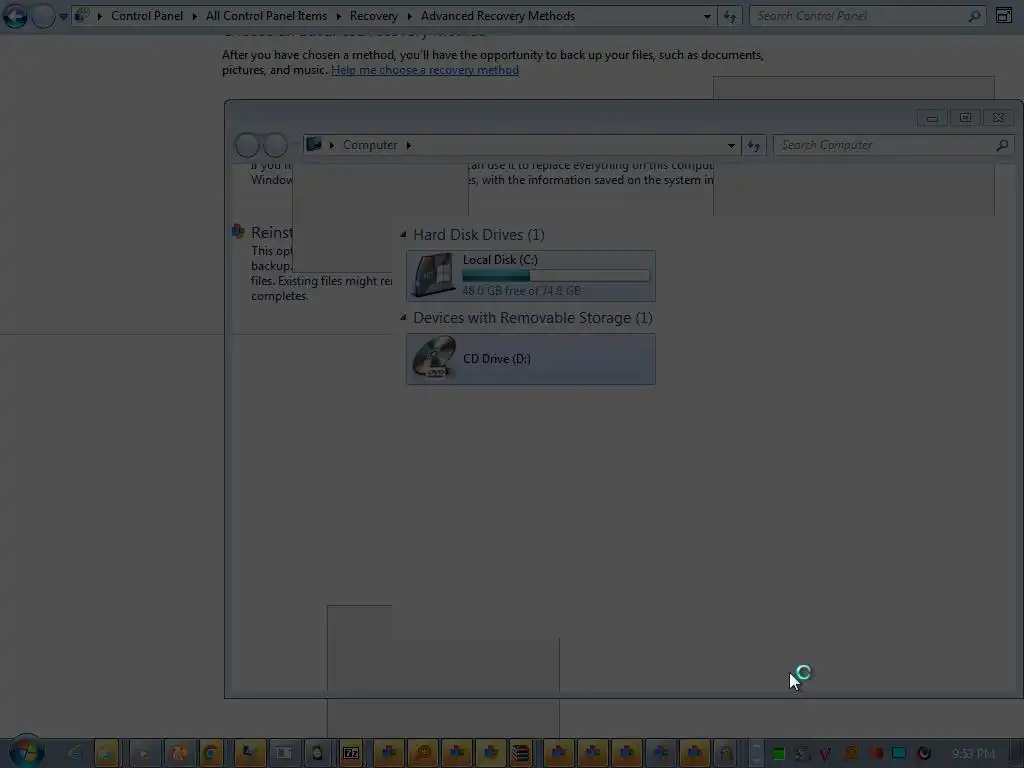Refresh the Control Panel address bar

pos(729,16)
